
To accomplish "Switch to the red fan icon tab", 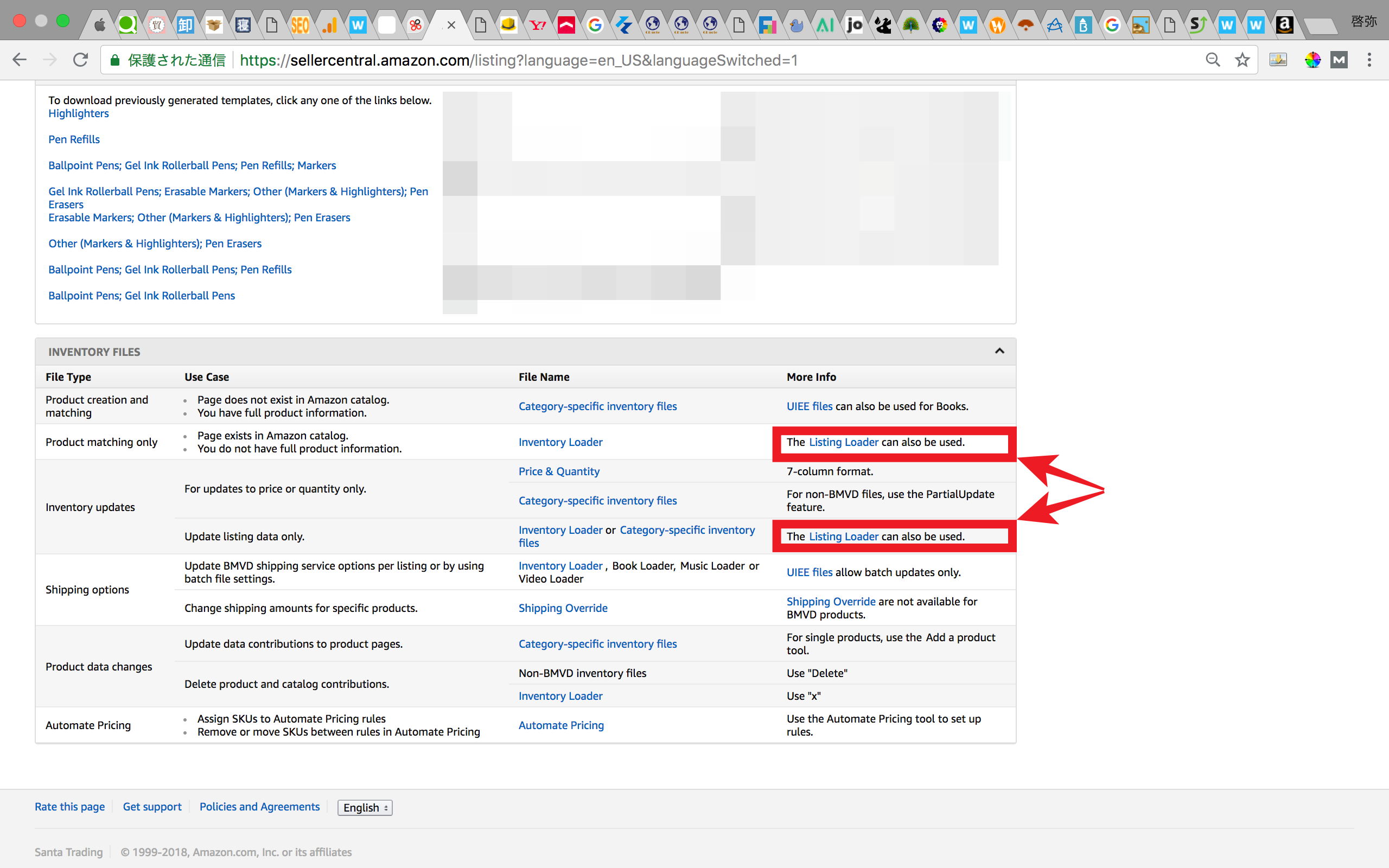I will [x=1025, y=25].
